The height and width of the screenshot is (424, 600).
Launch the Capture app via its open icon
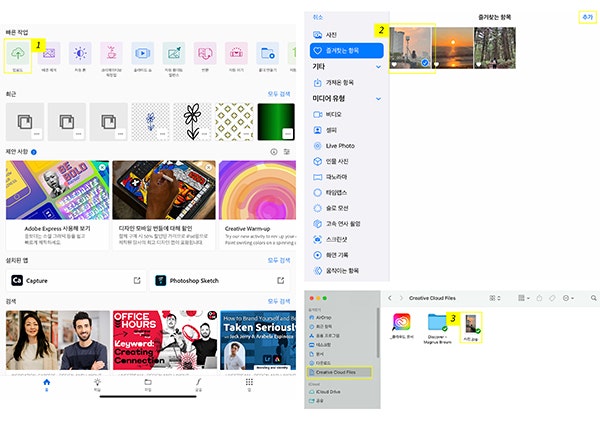coord(137,280)
